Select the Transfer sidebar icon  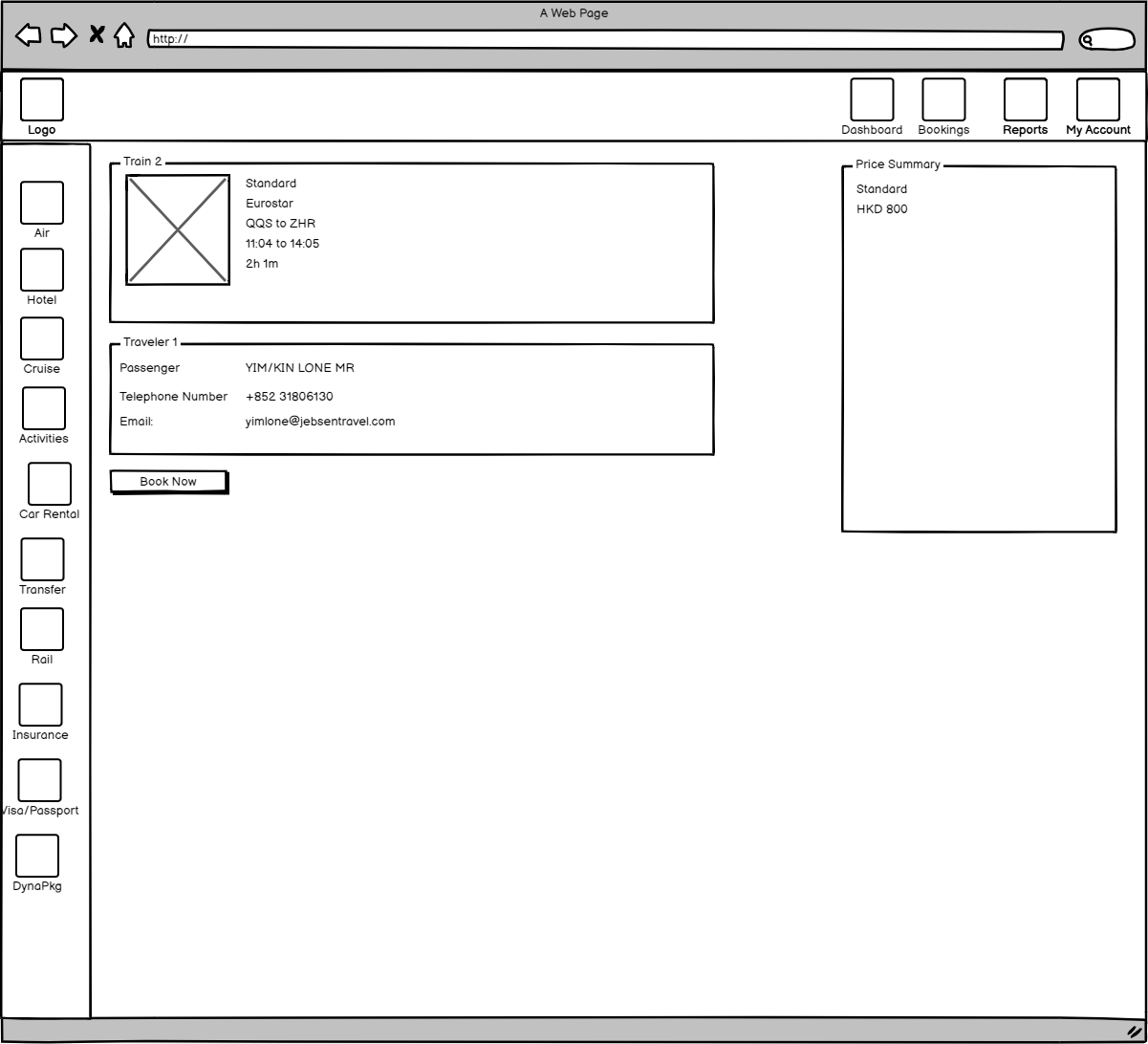point(43,559)
